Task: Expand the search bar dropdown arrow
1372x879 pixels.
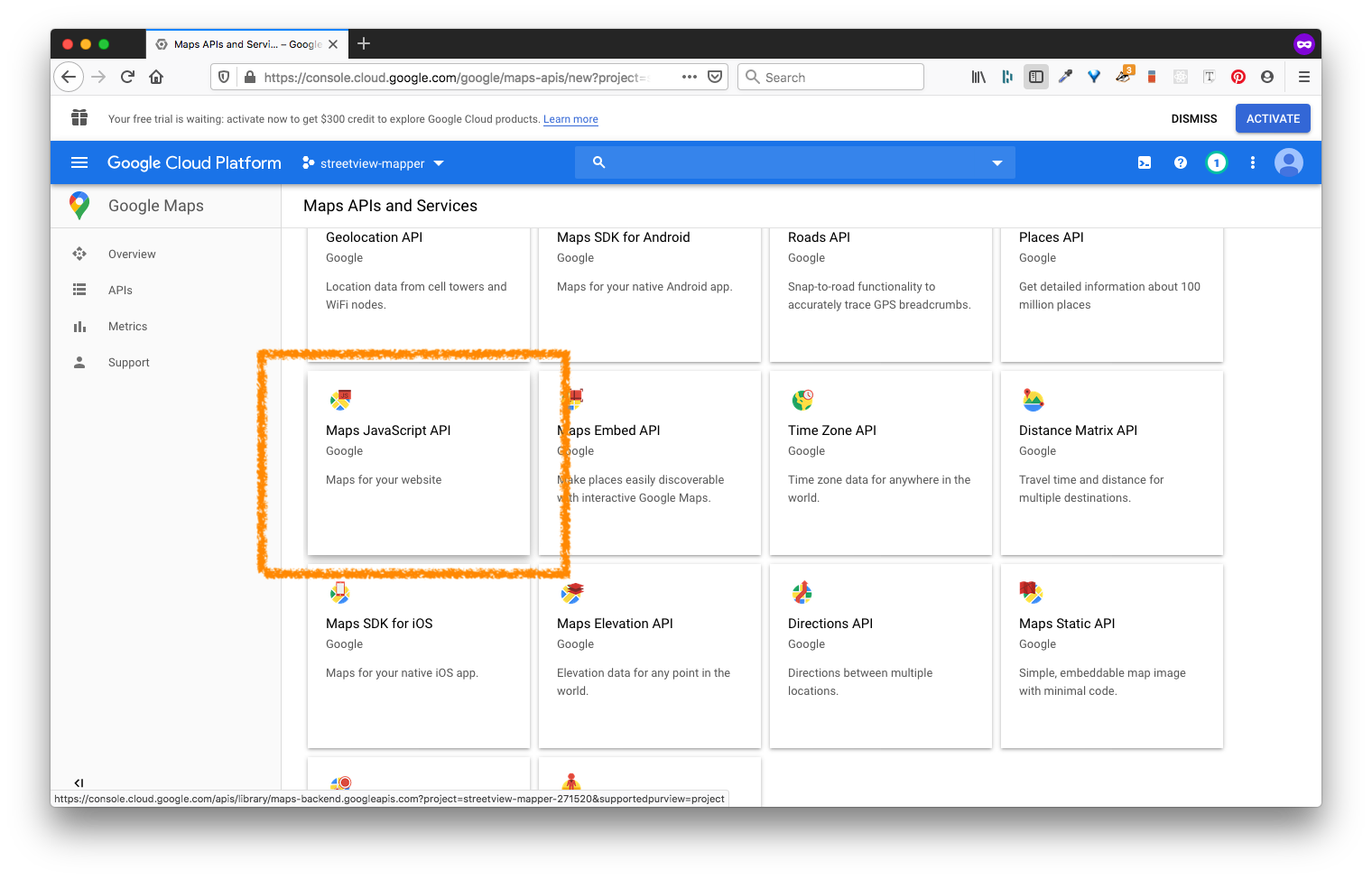Action: click(x=997, y=163)
